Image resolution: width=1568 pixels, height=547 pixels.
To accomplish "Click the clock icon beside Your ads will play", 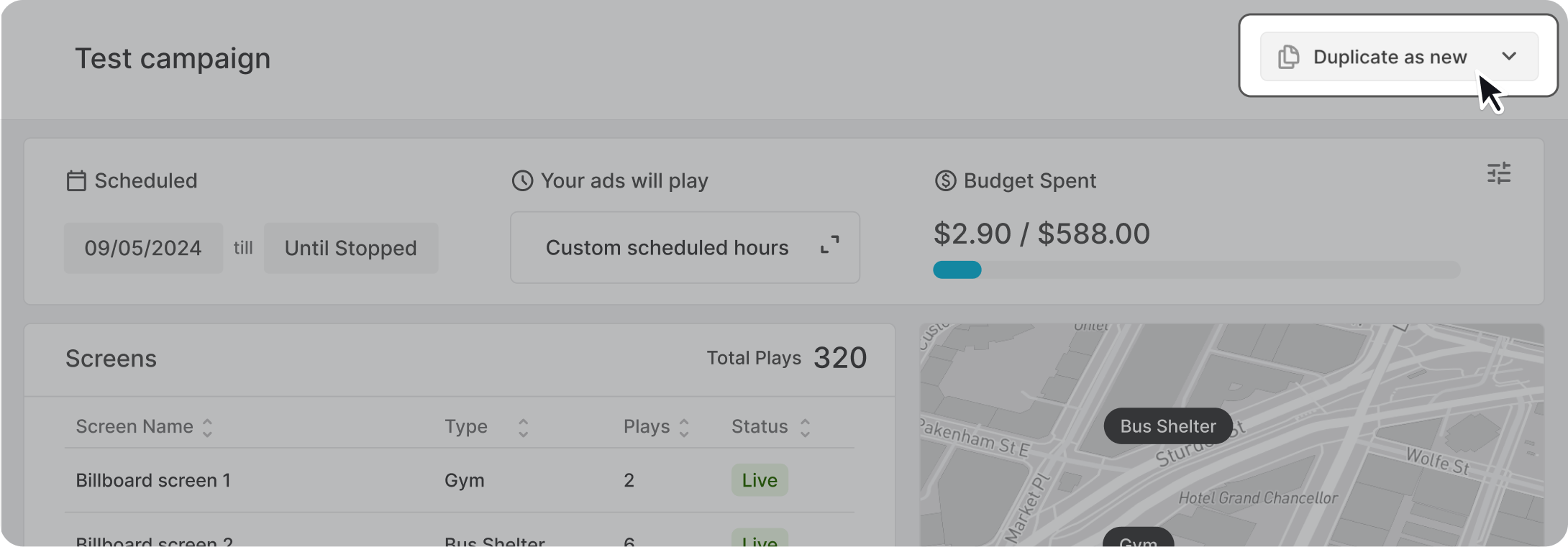I will pos(522,180).
